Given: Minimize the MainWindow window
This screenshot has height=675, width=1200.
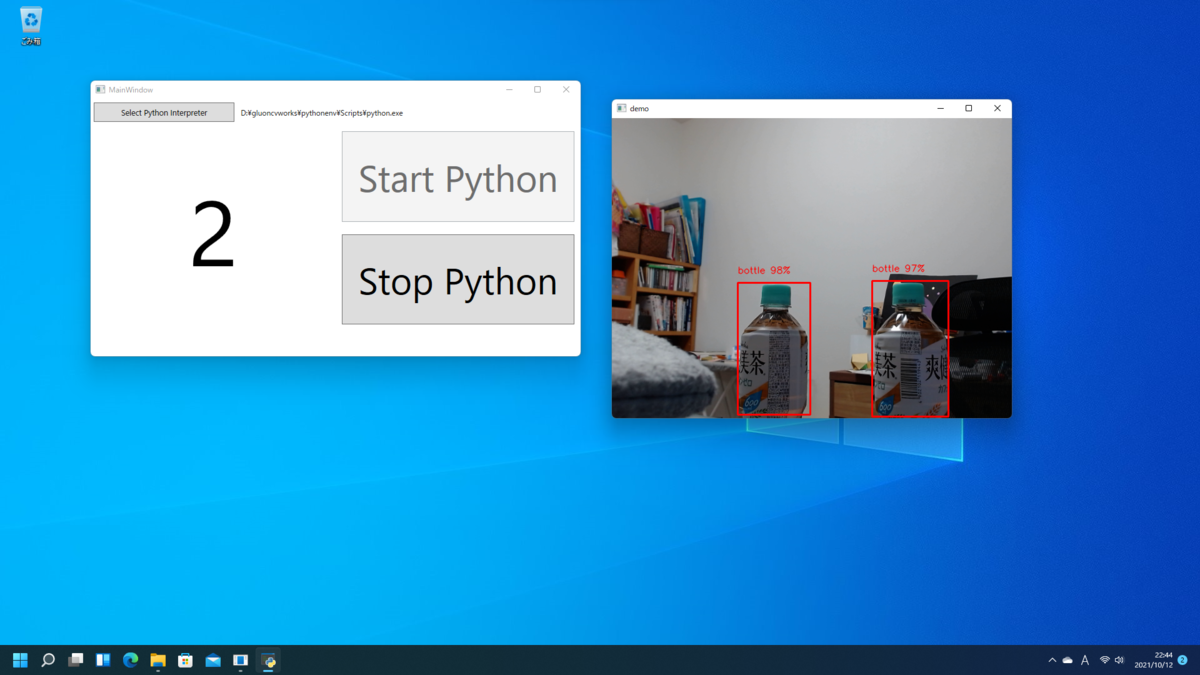Looking at the screenshot, I should pos(509,90).
